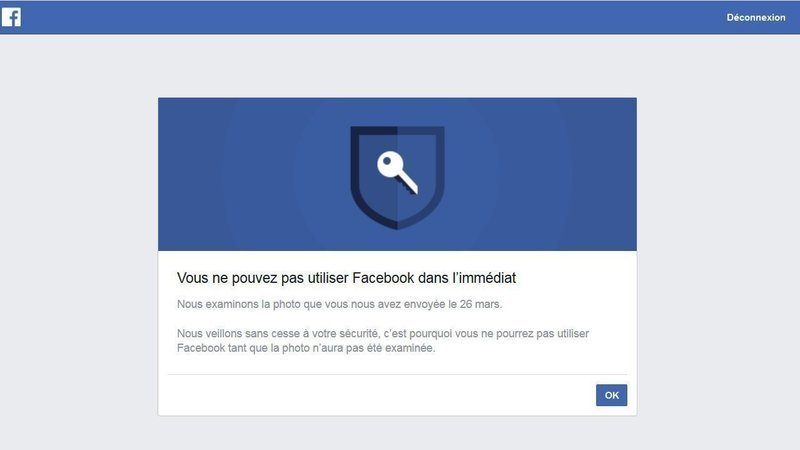Click the blue top navigation bar

400,17
